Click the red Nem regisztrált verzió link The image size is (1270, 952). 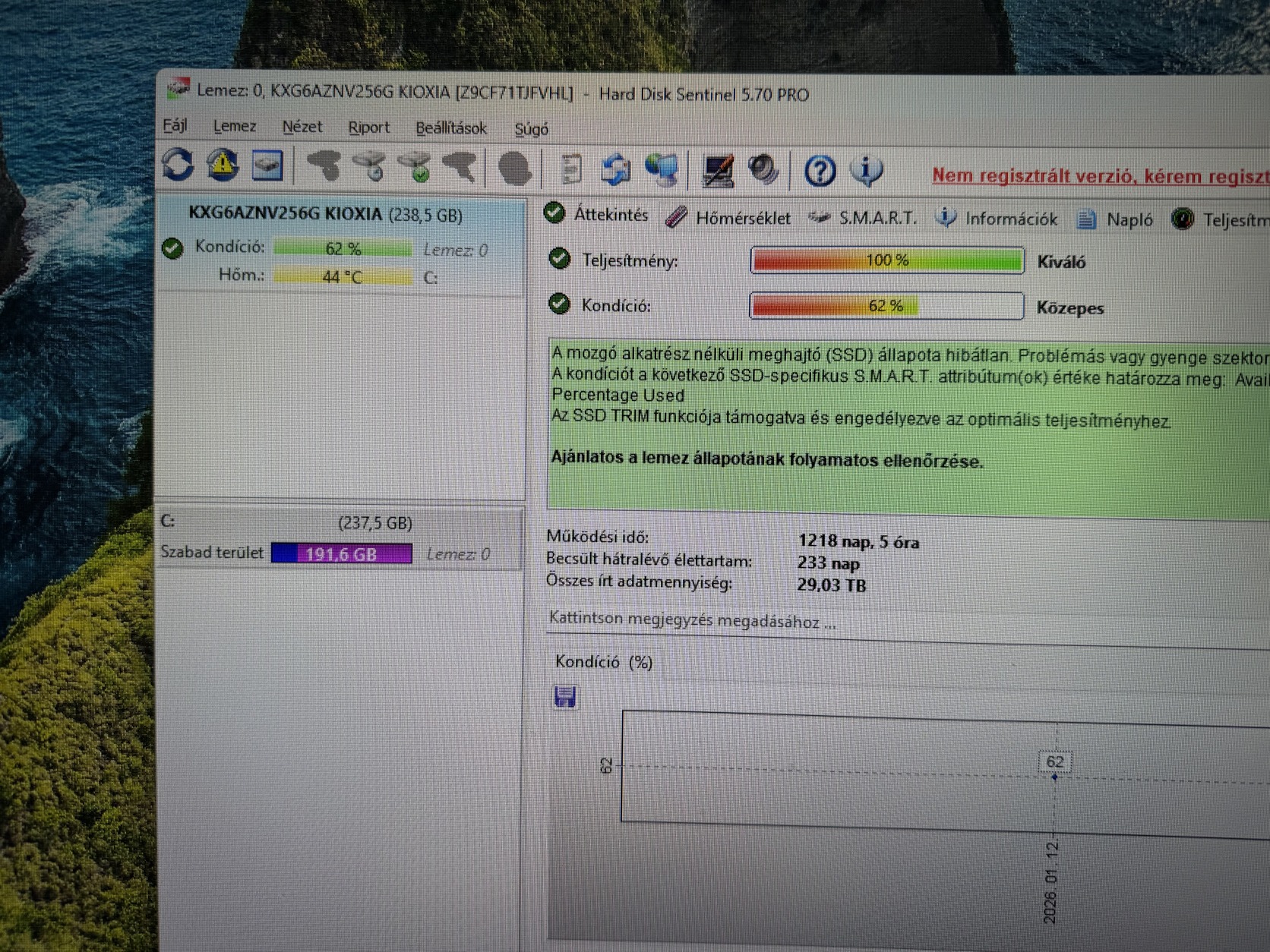pyautogui.click(x=1101, y=176)
